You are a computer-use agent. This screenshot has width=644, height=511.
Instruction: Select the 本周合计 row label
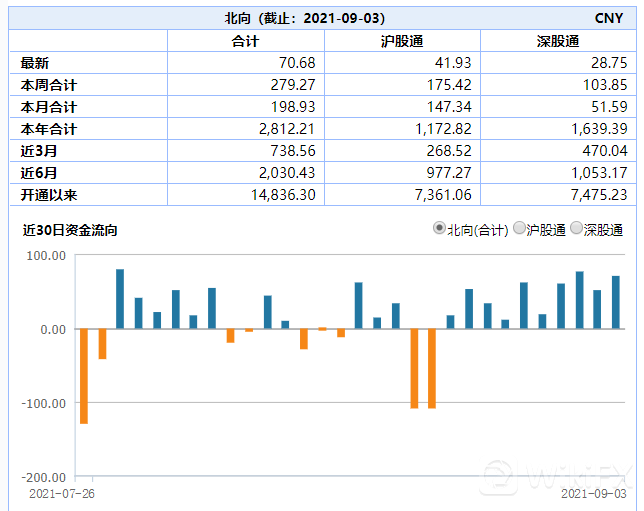pos(48,85)
